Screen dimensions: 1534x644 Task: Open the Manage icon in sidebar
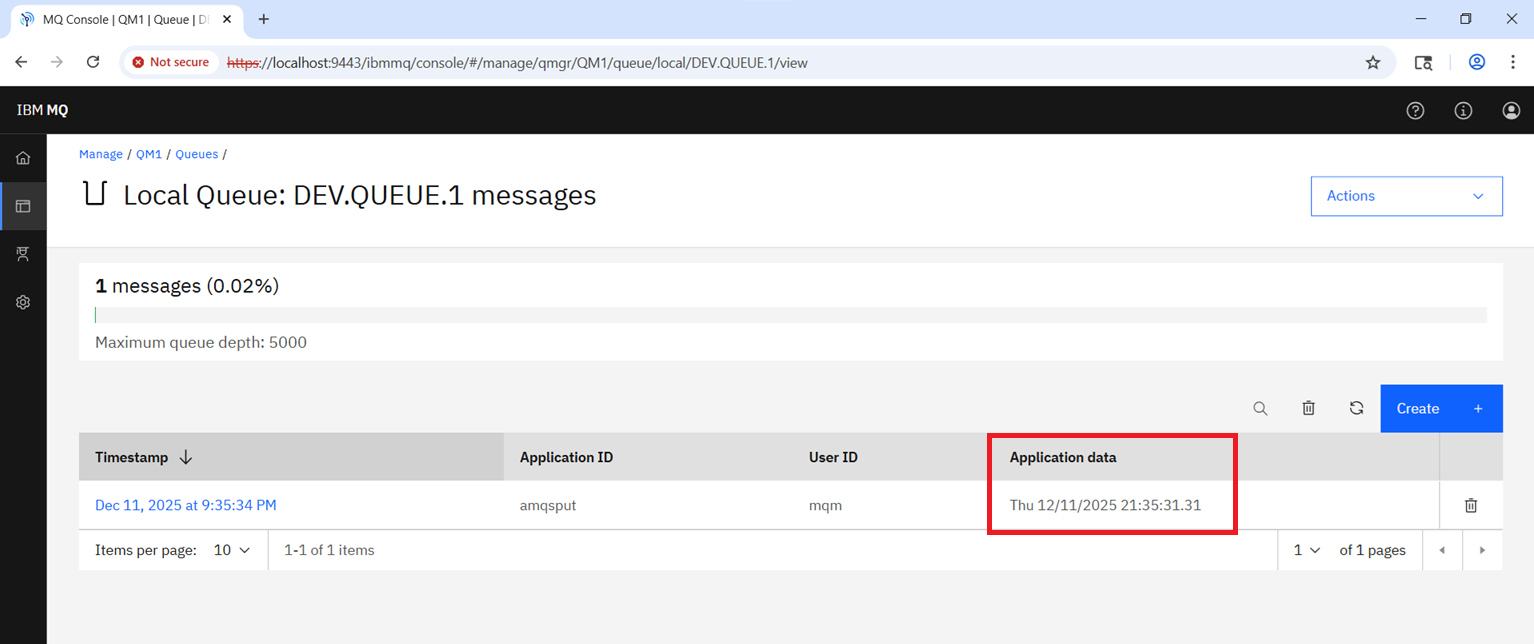[23, 206]
